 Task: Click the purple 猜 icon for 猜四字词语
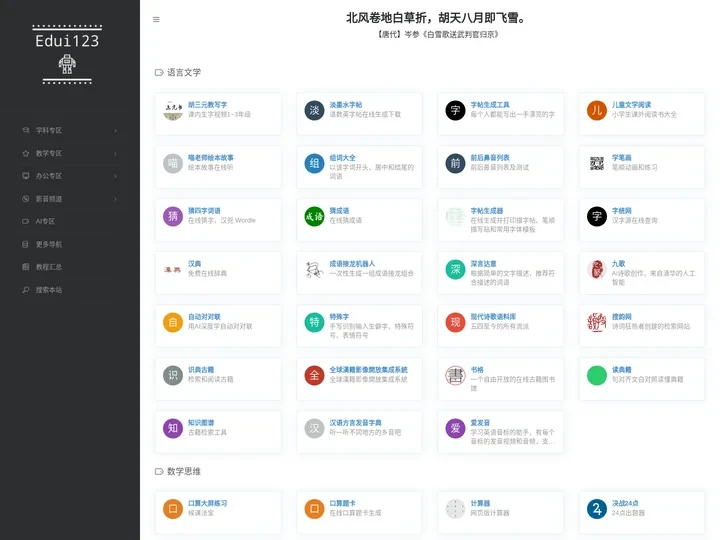(x=173, y=216)
